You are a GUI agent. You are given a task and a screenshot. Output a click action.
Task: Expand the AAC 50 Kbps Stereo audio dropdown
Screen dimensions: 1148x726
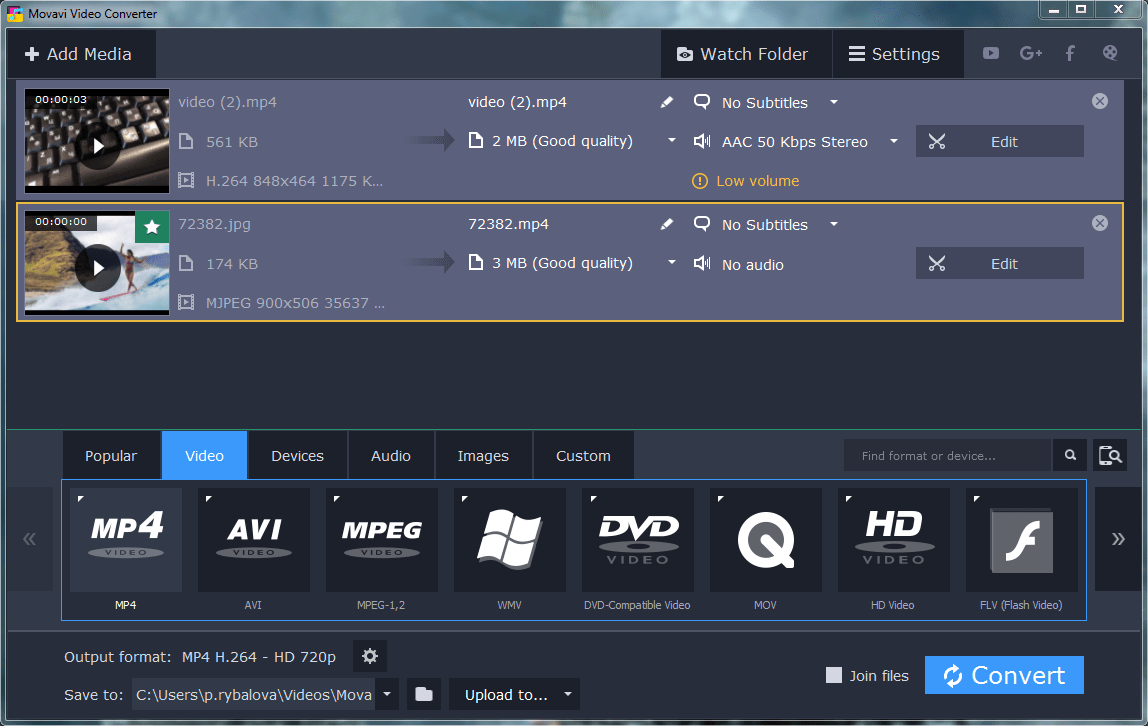893,142
